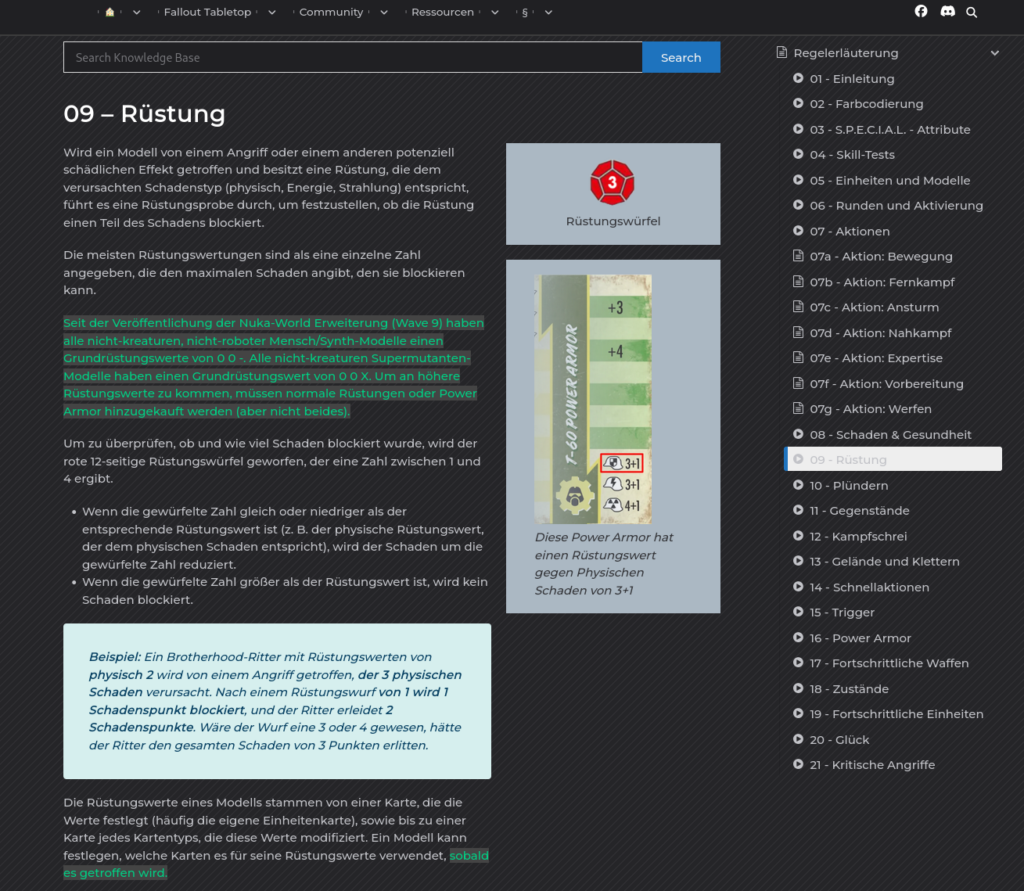
Task: Click the arrow icon beside 02 - Farbcodierung
Action: pyautogui.click(x=798, y=103)
